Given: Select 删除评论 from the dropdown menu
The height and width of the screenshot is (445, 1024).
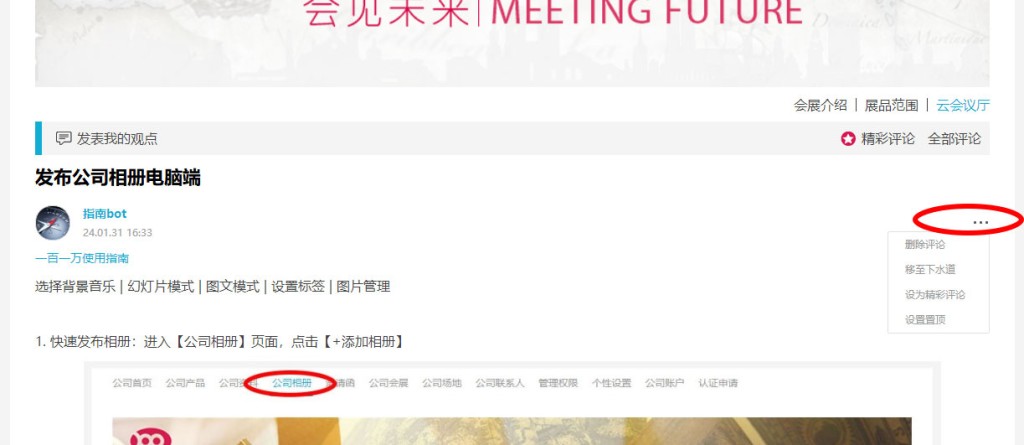Looking at the screenshot, I should [925, 244].
